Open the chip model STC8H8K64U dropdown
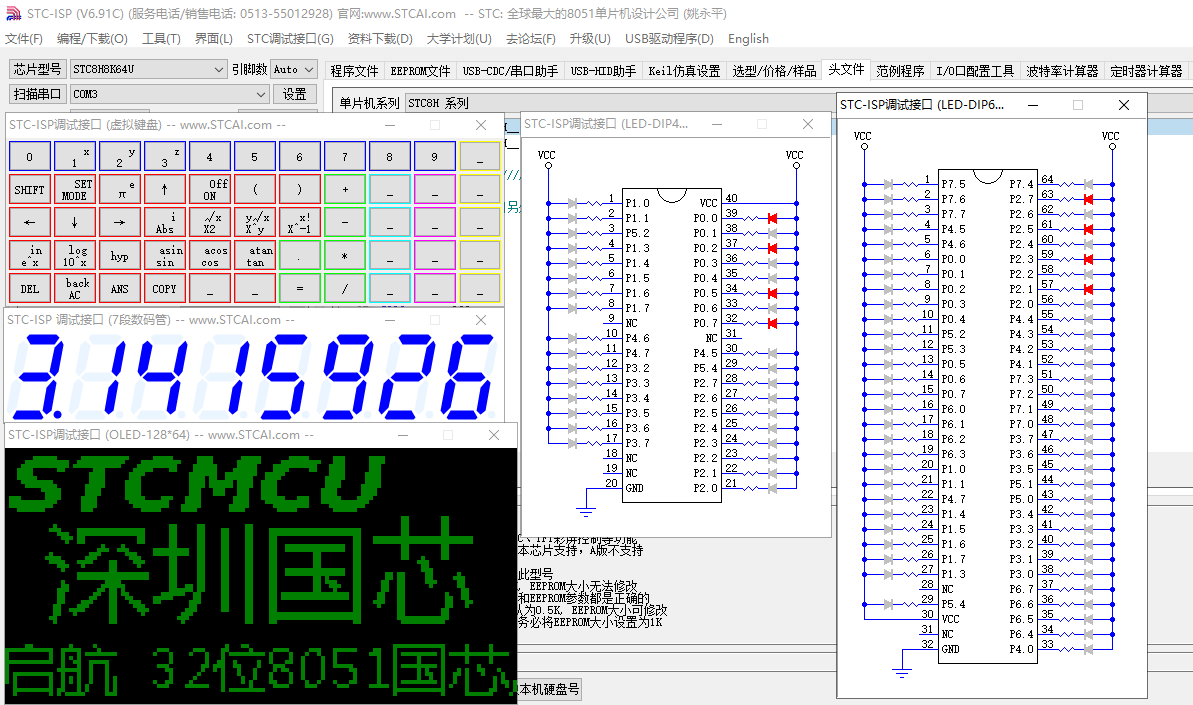Image resolution: width=1193 pixels, height=705 pixels. pos(148,69)
